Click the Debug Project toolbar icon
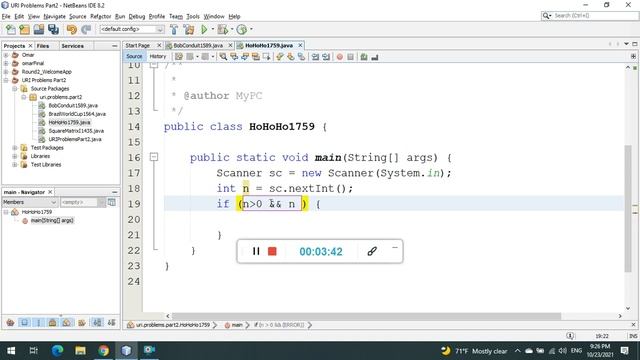The height and width of the screenshot is (360, 640). (x=222, y=29)
